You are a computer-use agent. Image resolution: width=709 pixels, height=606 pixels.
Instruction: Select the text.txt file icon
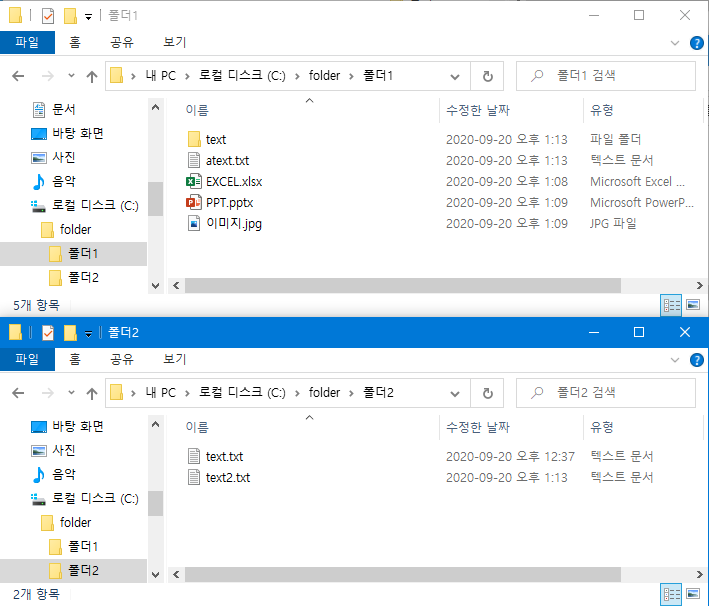click(x=194, y=456)
